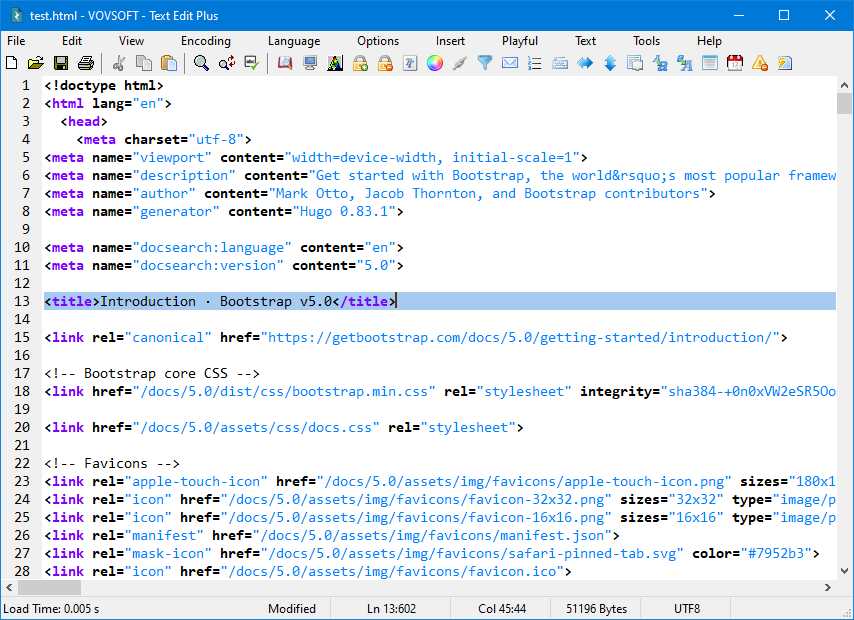This screenshot has width=854, height=620.
Task: Click the vertical scrollbar down arrow
Action: 844,571
